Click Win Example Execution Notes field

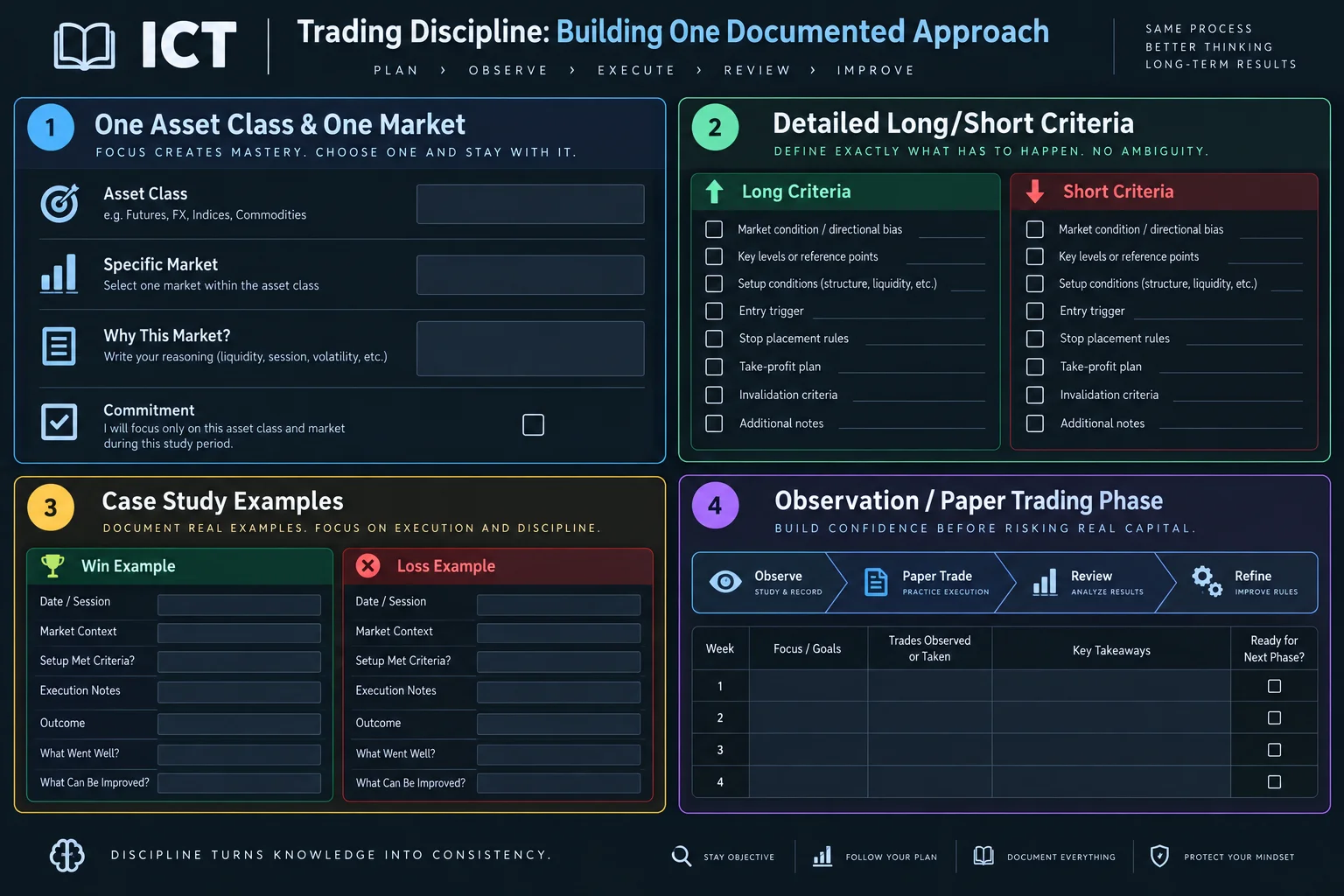coord(239,692)
